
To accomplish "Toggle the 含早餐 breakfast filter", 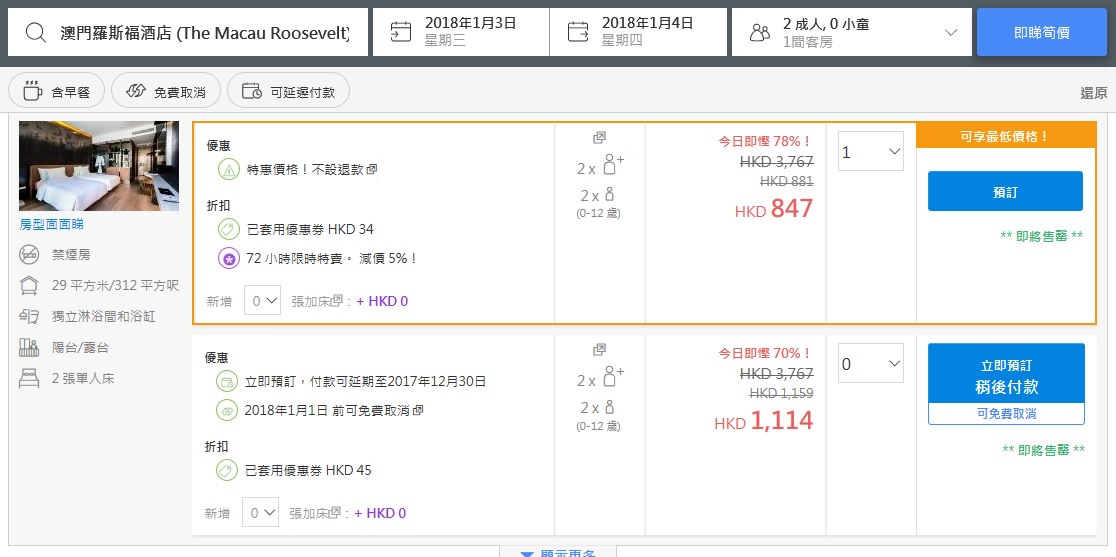I will click(x=56, y=92).
